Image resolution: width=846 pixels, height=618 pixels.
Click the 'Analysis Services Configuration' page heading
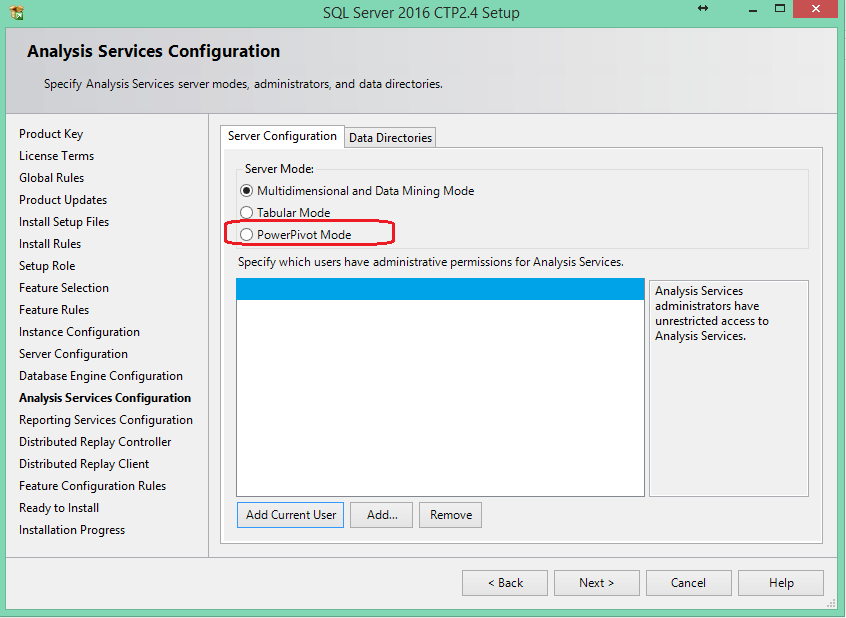pos(154,51)
